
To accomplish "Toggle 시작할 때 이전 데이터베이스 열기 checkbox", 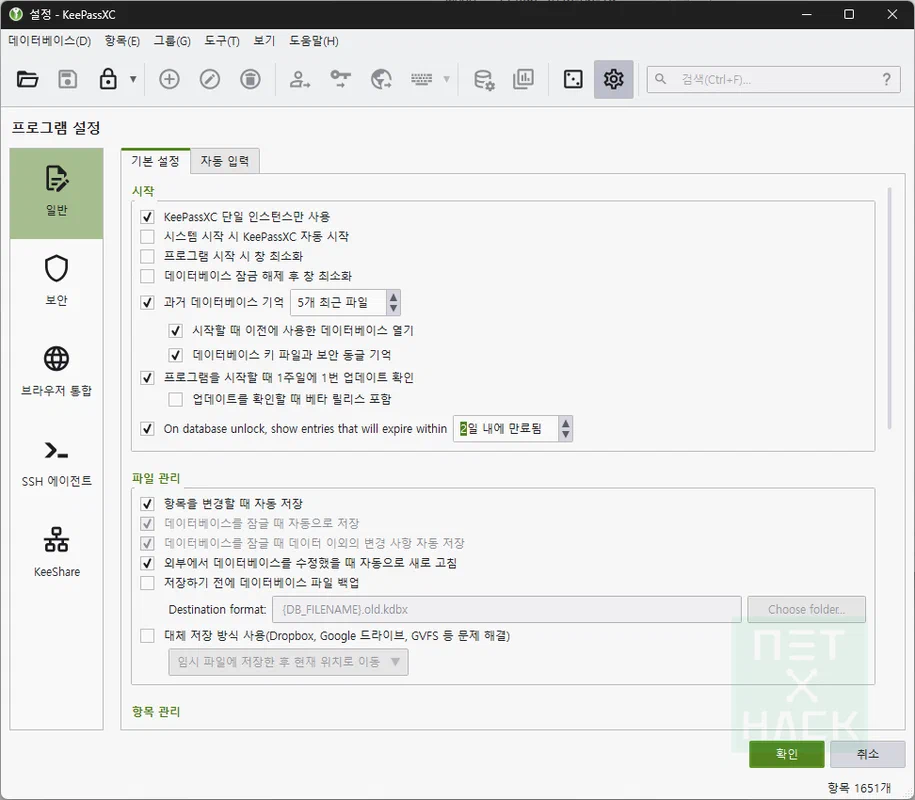I will 175,331.
